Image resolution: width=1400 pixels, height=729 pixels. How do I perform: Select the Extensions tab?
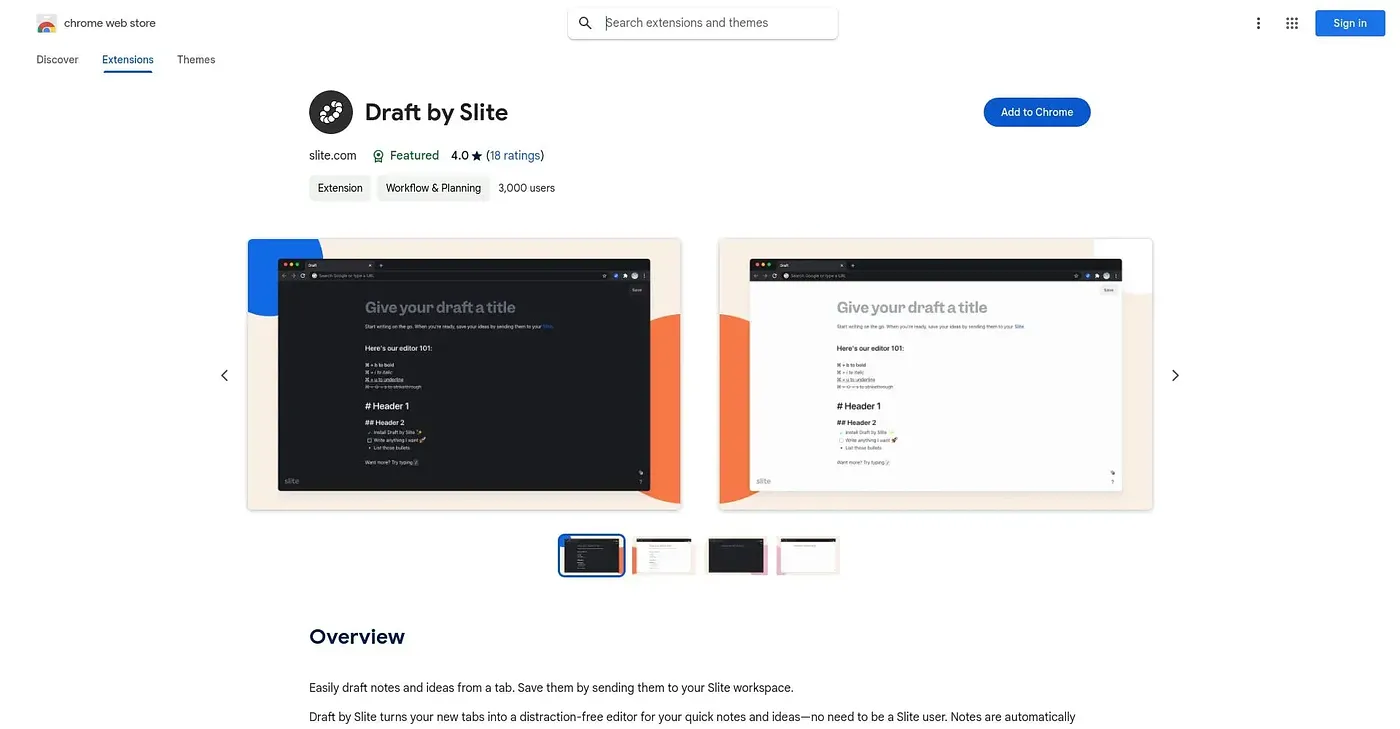point(128,59)
